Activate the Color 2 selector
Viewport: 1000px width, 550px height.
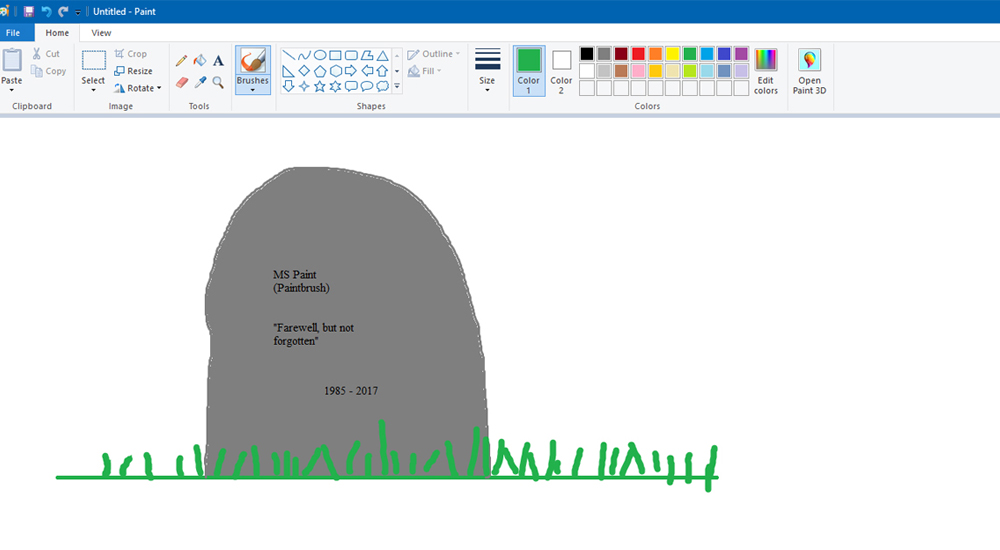pos(561,71)
